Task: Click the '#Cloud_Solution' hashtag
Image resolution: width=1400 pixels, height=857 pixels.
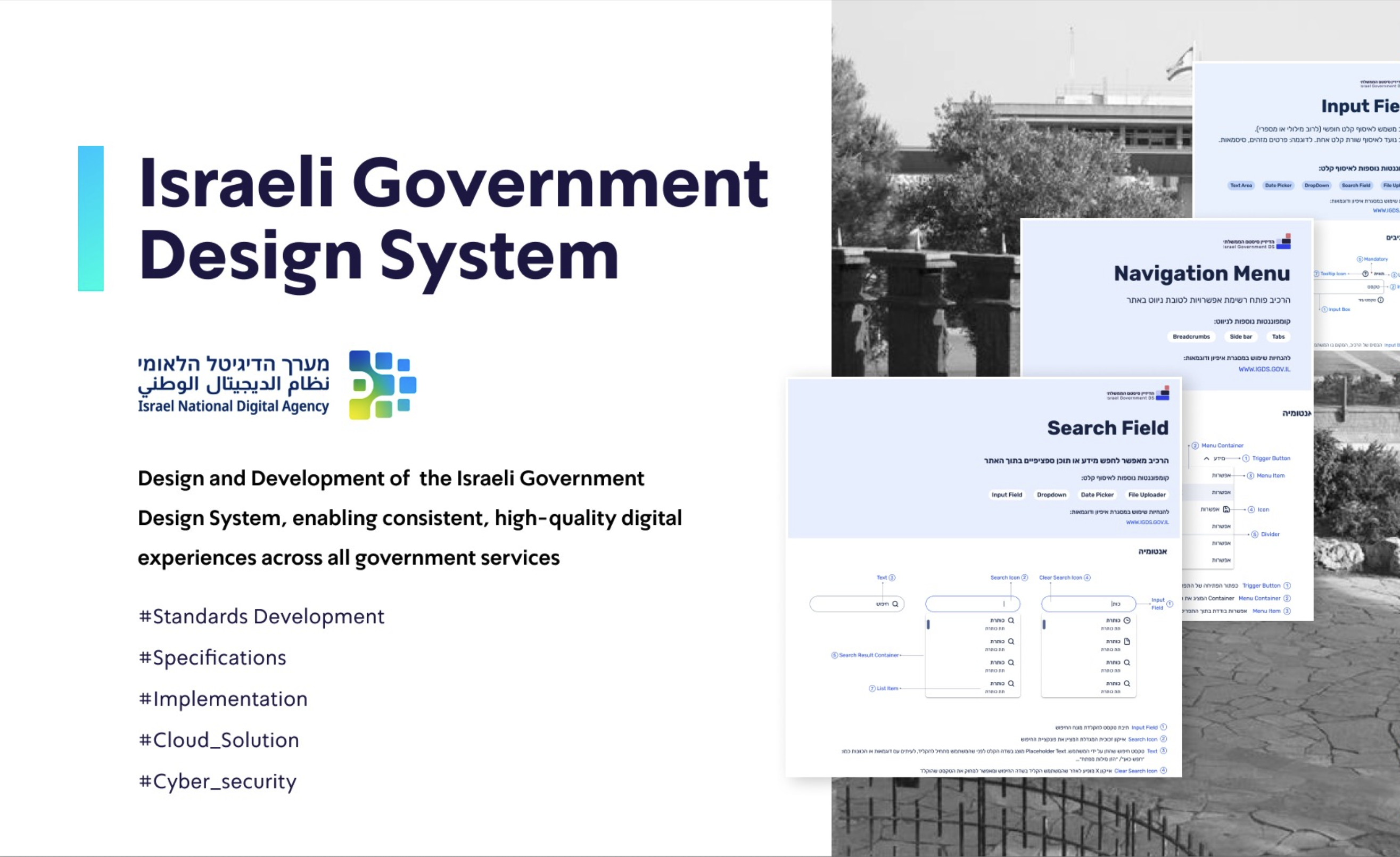Action: pos(219,740)
